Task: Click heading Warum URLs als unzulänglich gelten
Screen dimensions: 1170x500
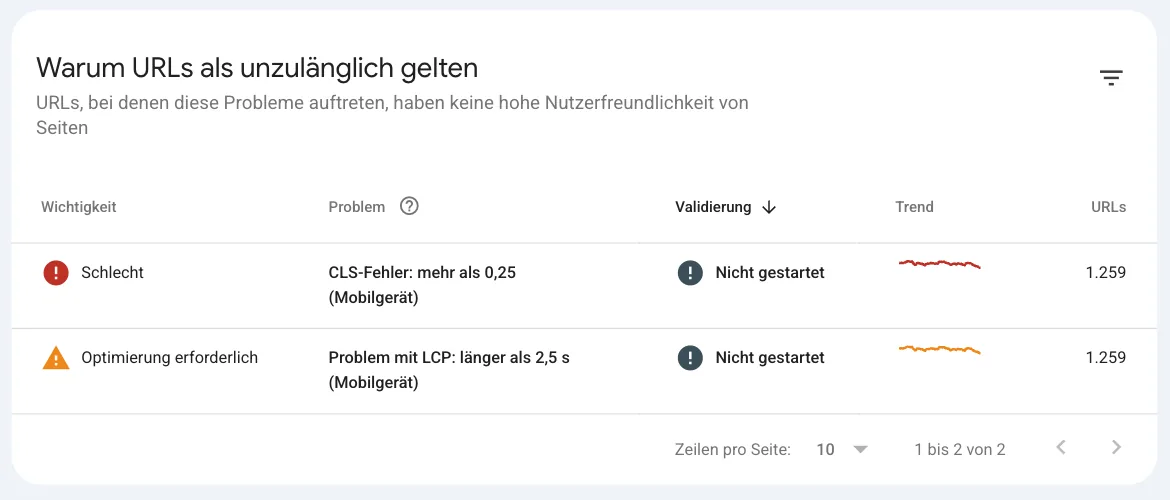Action: (x=257, y=68)
